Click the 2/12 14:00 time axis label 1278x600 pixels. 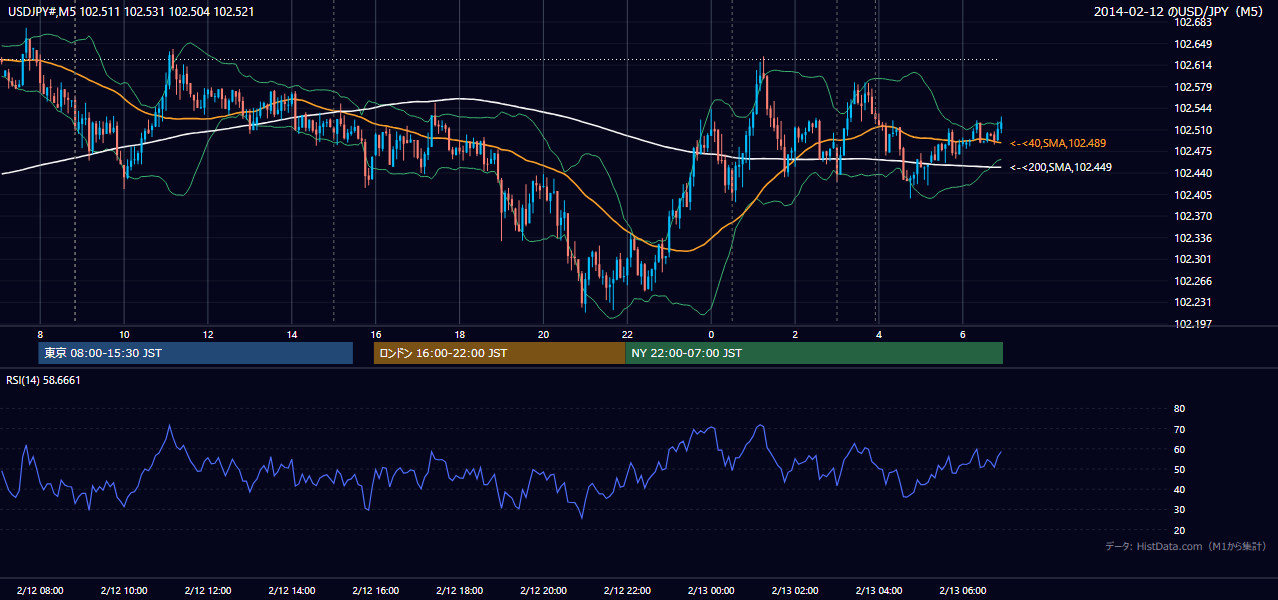(x=292, y=591)
